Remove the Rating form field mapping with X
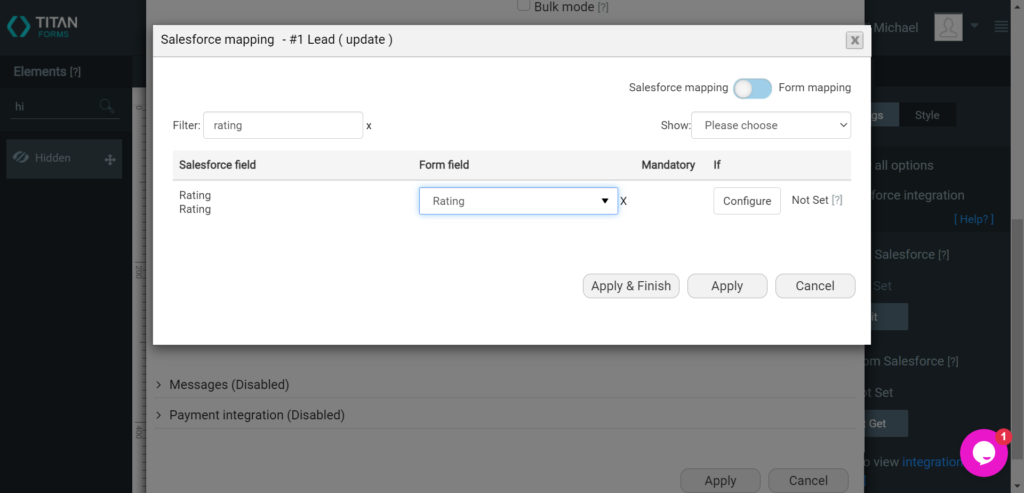The width and height of the screenshot is (1024, 493). (624, 201)
